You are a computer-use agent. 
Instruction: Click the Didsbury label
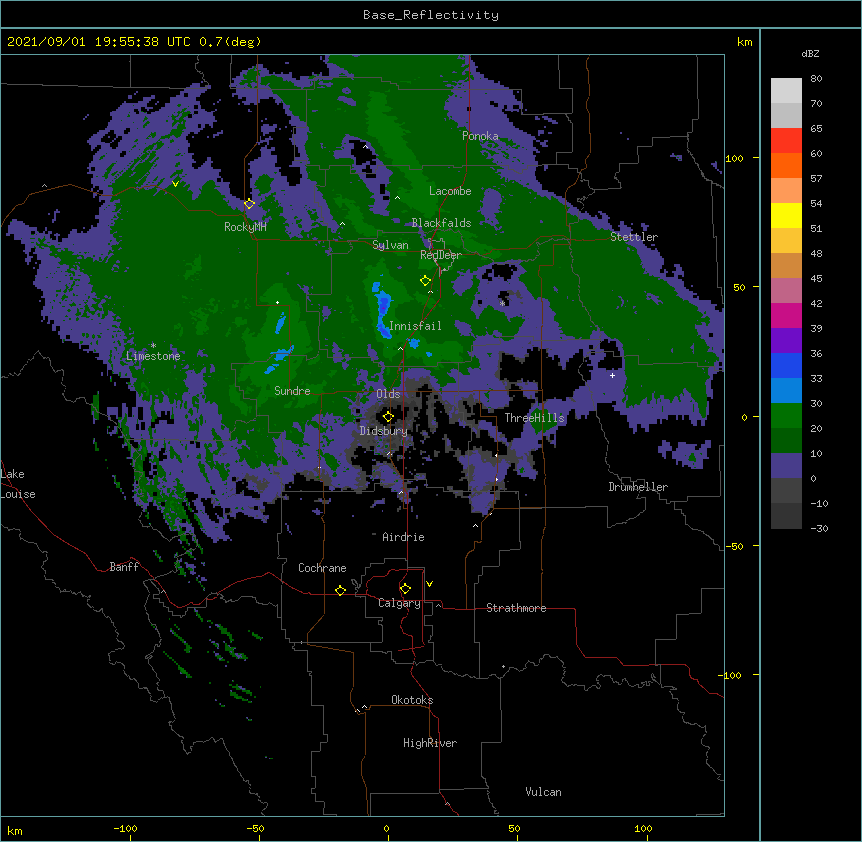pos(383,431)
